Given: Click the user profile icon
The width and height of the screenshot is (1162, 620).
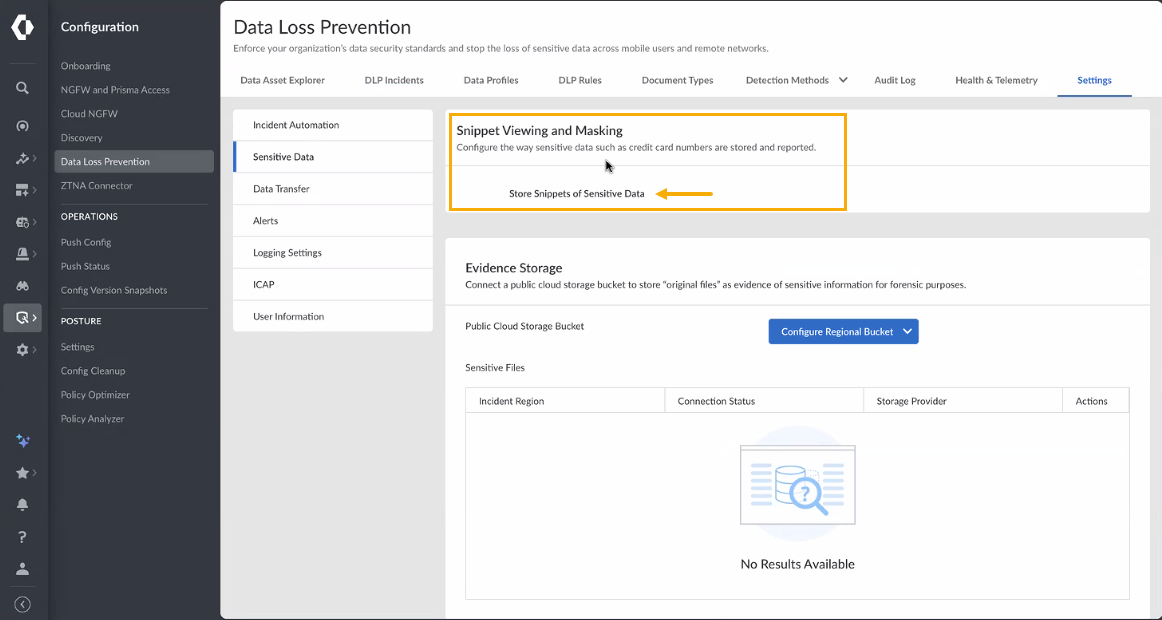Looking at the screenshot, I should tap(22, 569).
